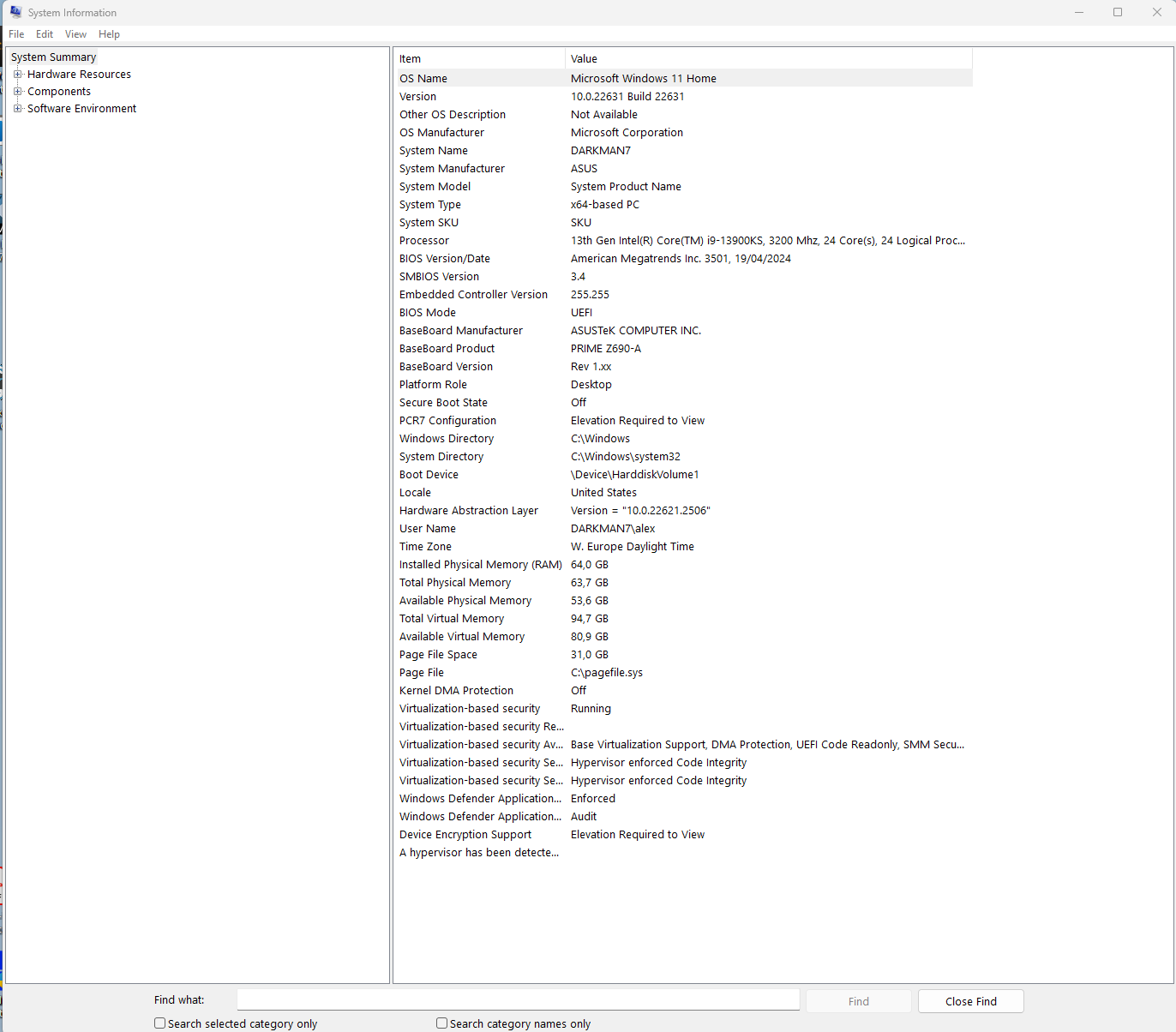Select the Total Physical Memory row

click(x=683, y=583)
